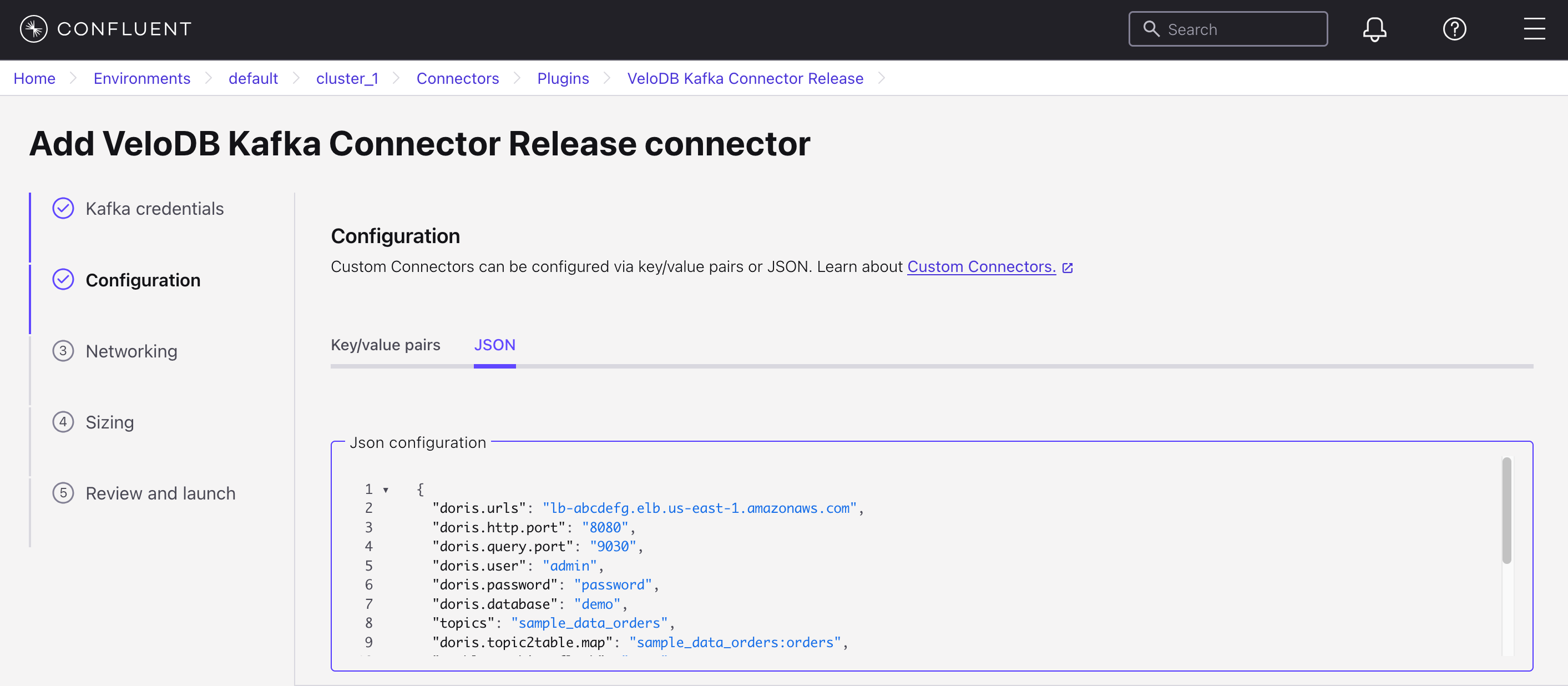
Task: Click the doris.password value in JSON editor
Action: click(613, 585)
